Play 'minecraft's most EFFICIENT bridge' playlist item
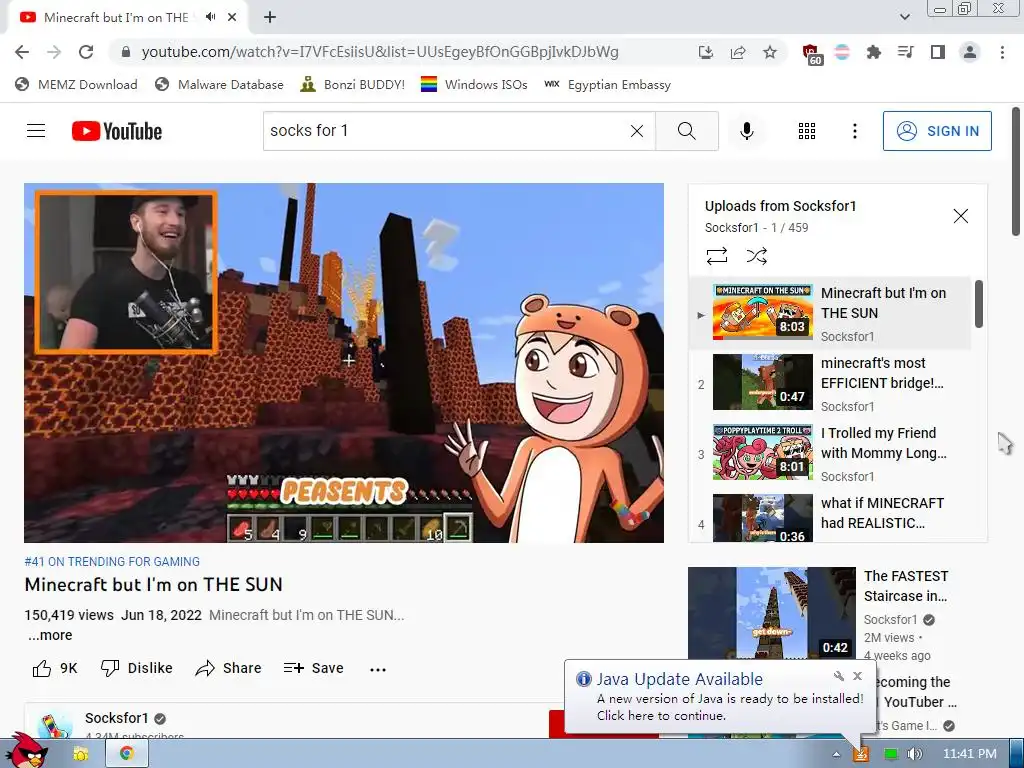This screenshot has width=1024, height=768. point(829,383)
